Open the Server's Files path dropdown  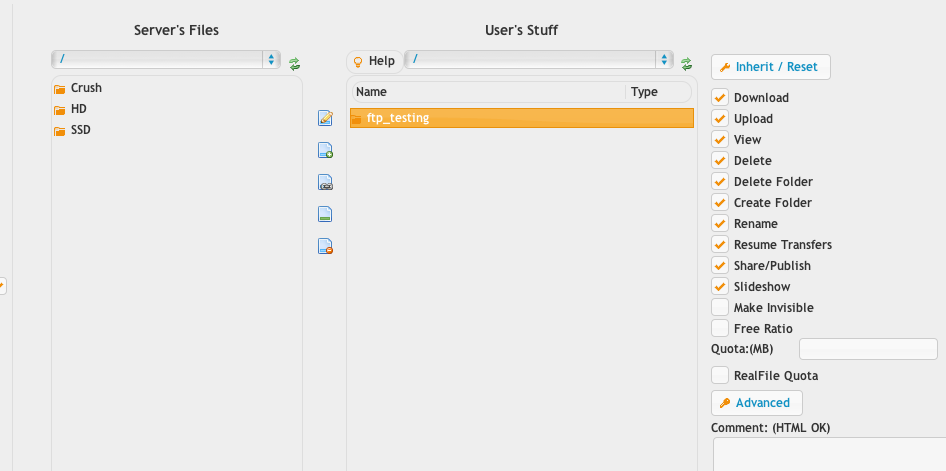tap(166, 59)
